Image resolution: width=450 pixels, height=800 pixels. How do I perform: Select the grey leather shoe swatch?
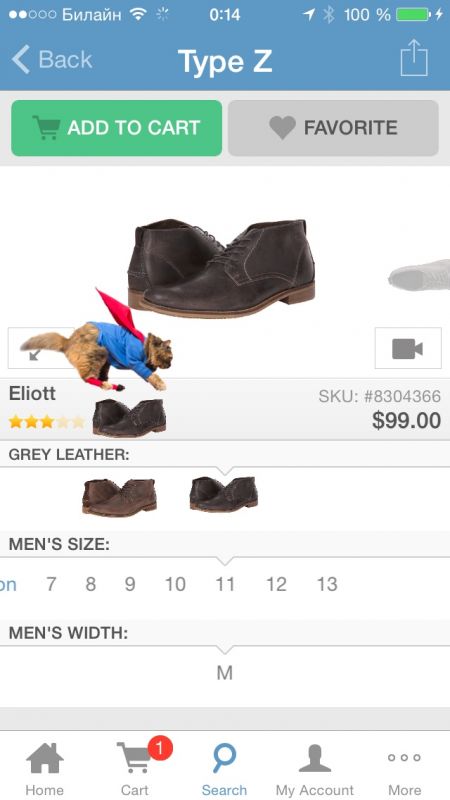click(x=223, y=494)
